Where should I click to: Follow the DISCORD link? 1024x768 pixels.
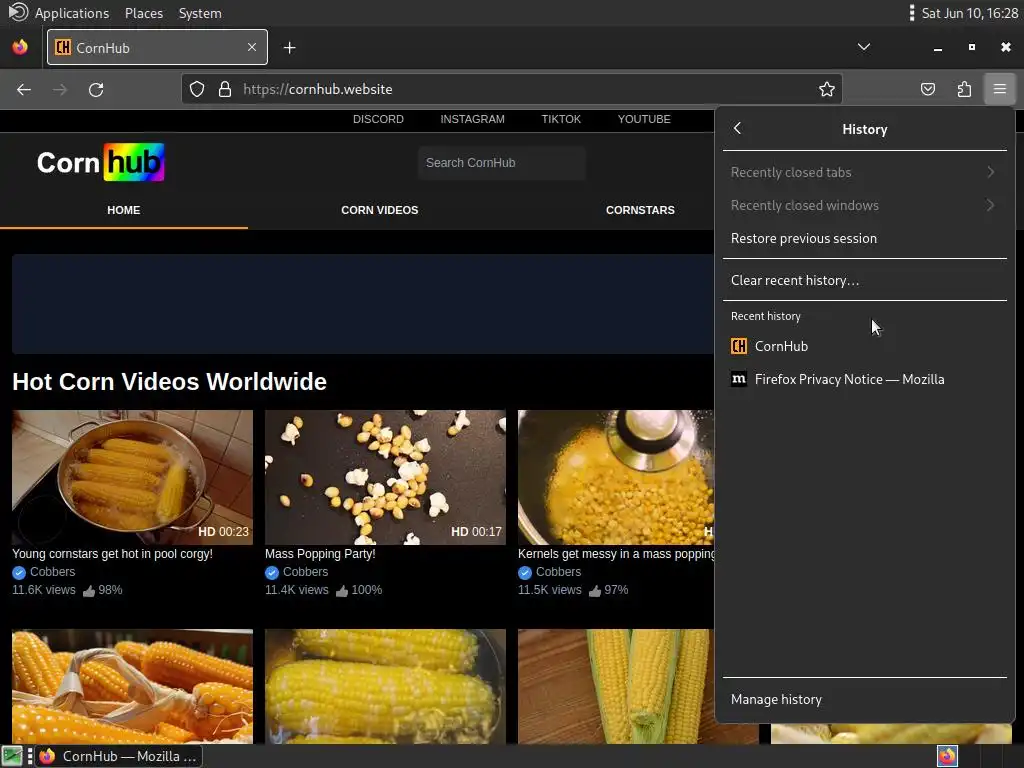[x=378, y=120]
